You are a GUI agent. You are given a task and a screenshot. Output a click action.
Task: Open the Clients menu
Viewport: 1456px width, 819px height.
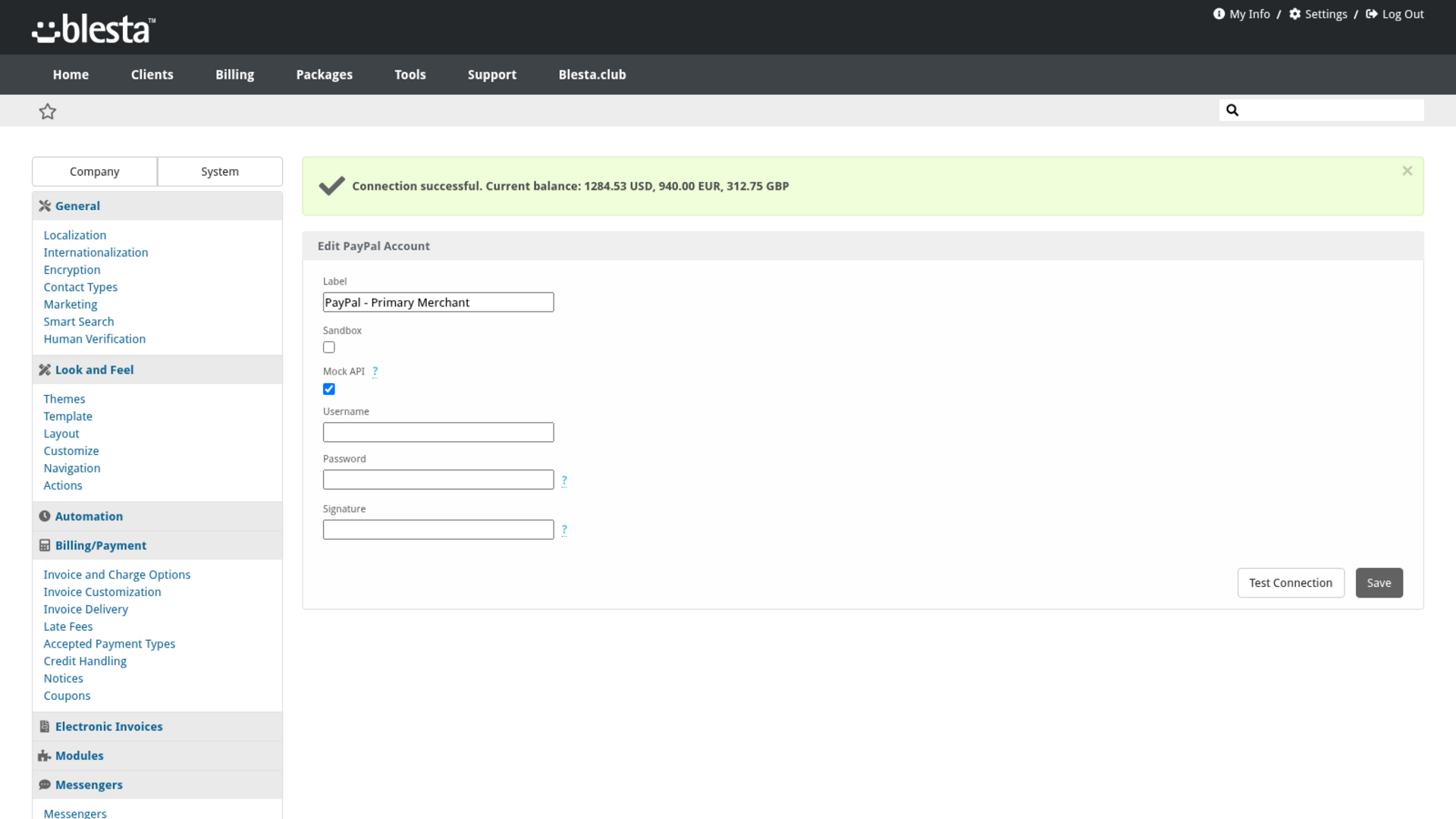coord(152,74)
